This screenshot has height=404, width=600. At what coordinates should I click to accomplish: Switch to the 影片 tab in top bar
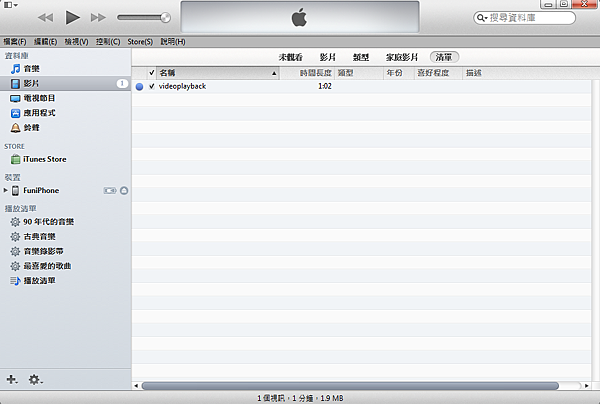pyautogui.click(x=328, y=57)
